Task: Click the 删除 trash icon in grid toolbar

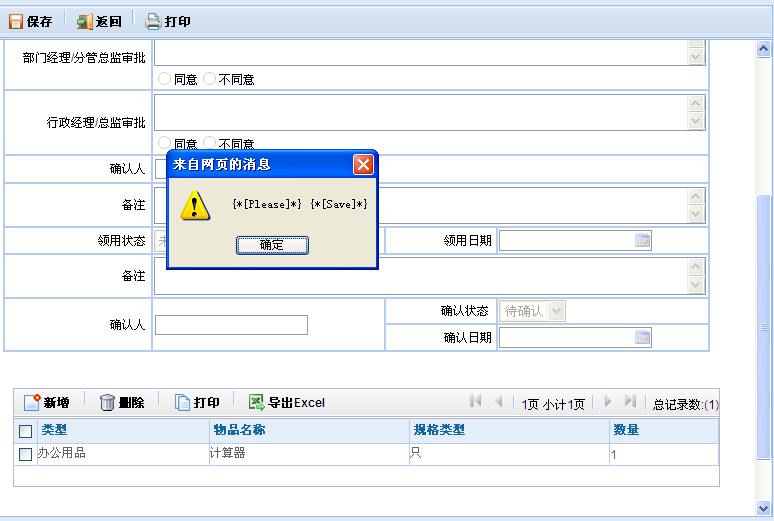Action: [x=107, y=402]
